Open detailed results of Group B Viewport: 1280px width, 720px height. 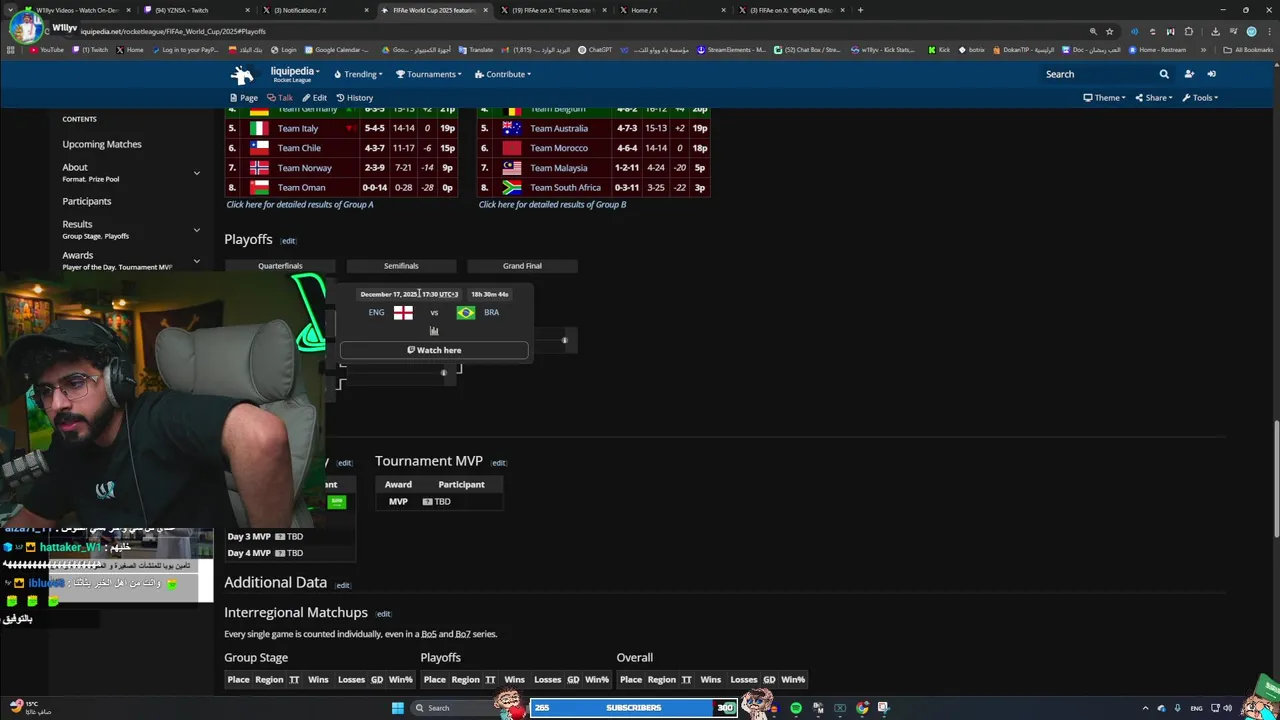point(552,204)
